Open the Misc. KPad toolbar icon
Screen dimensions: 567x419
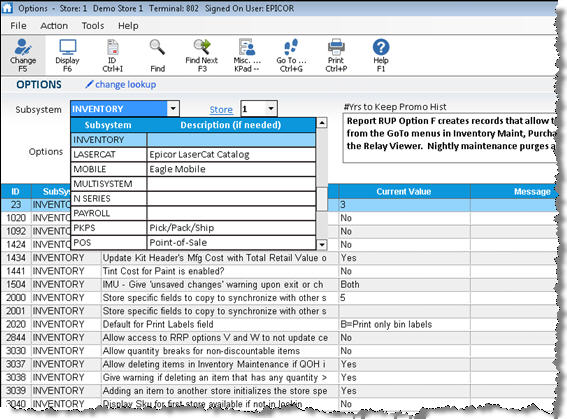pos(247,47)
